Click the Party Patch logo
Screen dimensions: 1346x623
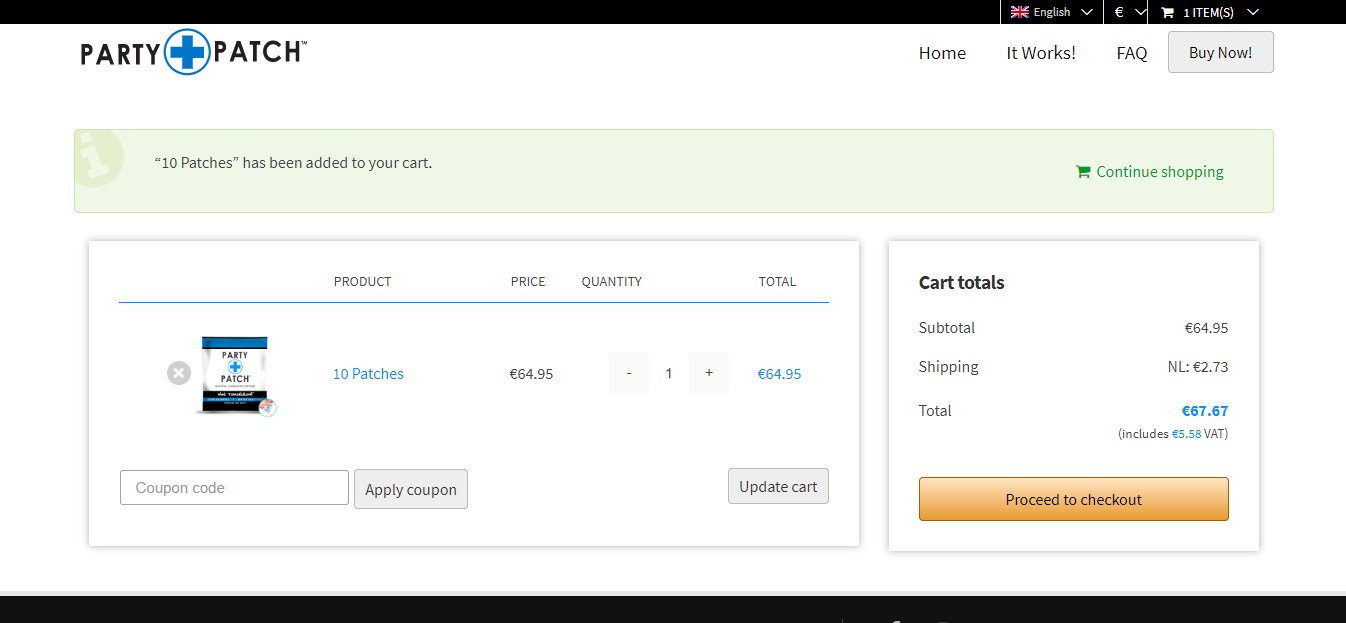coord(194,52)
